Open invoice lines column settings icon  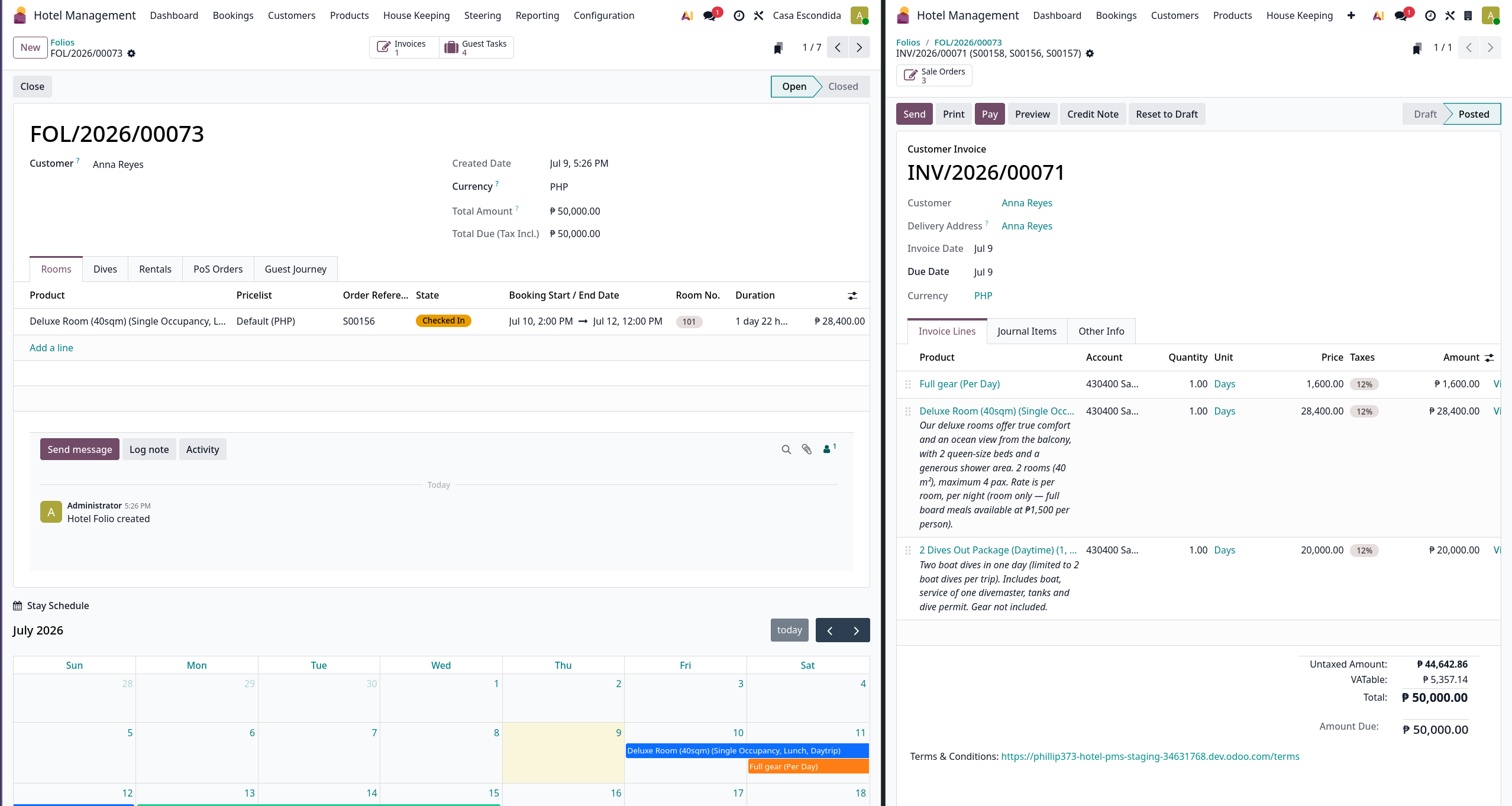(x=1490, y=358)
